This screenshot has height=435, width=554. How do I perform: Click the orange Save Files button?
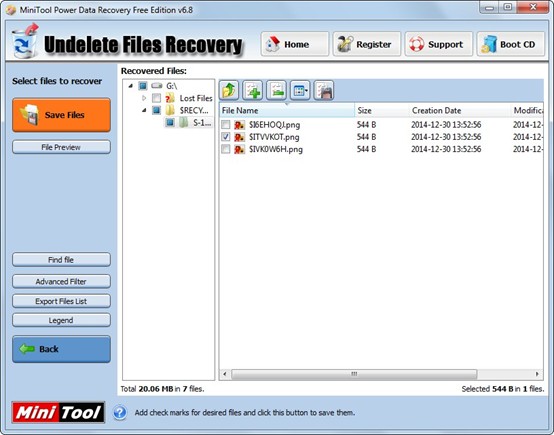click(61, 115)
